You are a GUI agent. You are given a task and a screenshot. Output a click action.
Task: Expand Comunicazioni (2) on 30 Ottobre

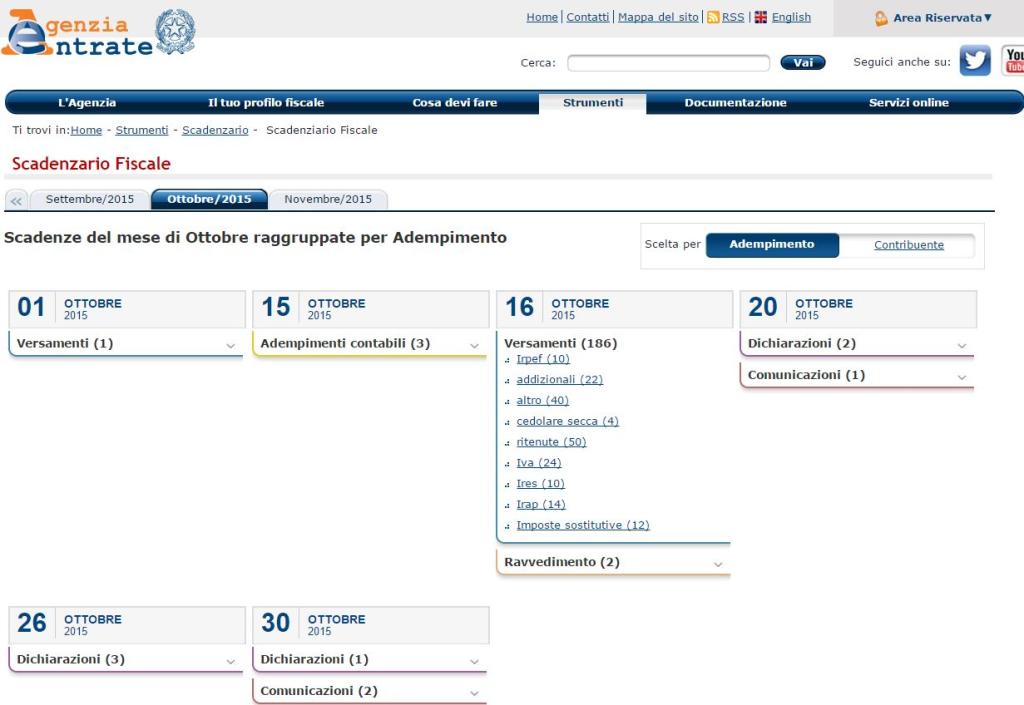[370, 691]
